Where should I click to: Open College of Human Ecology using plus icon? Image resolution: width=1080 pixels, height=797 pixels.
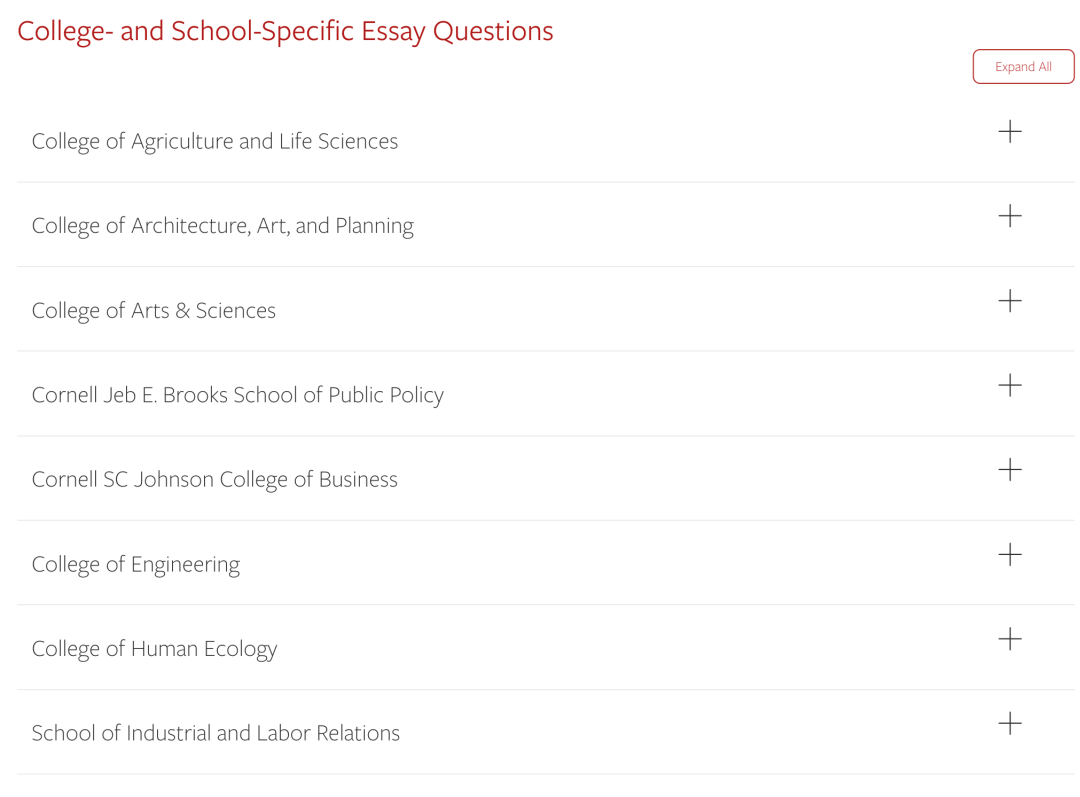pyautogui.click(x=1010, y=639)
